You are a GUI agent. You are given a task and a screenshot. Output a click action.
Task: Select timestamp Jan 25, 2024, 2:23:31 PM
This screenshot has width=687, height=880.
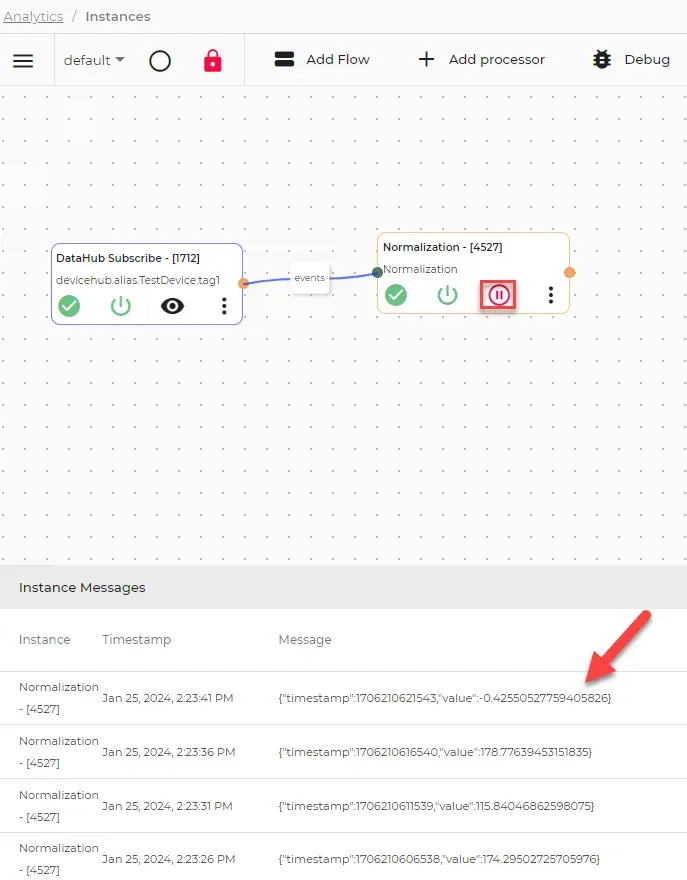[167, 806]
